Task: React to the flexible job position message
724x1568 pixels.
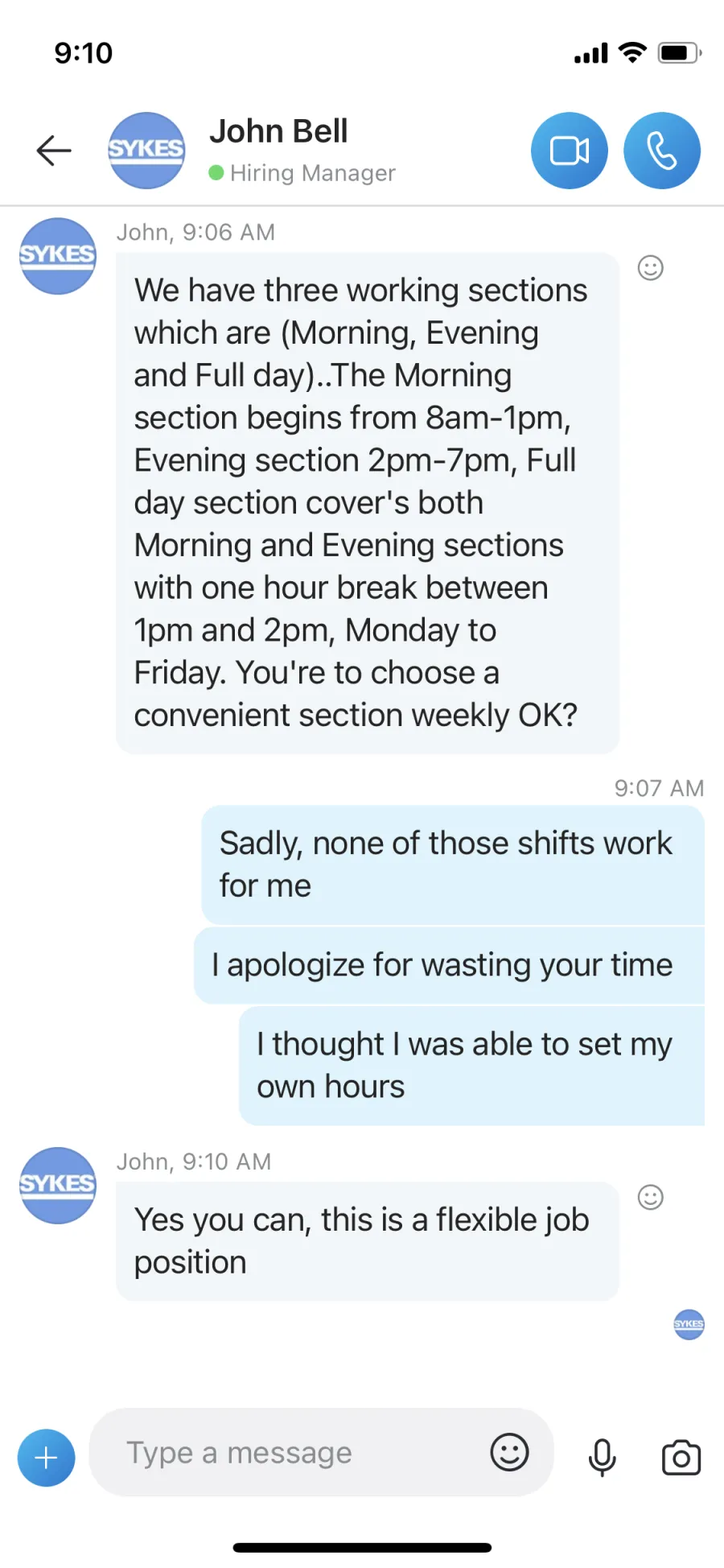Action: [x=650, y=1197]
